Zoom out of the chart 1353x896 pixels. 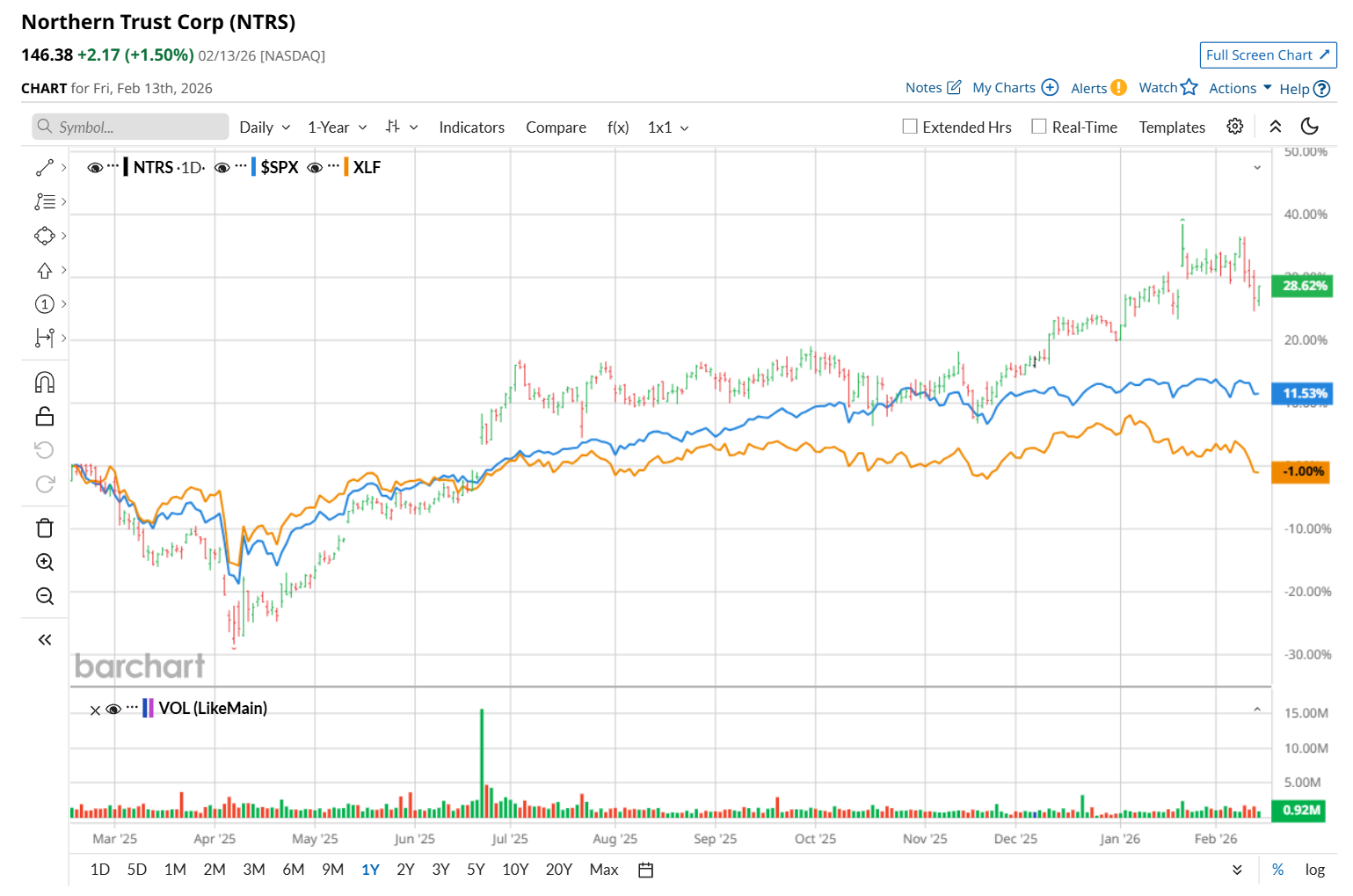pyautogui.click(x=45, y=596)
